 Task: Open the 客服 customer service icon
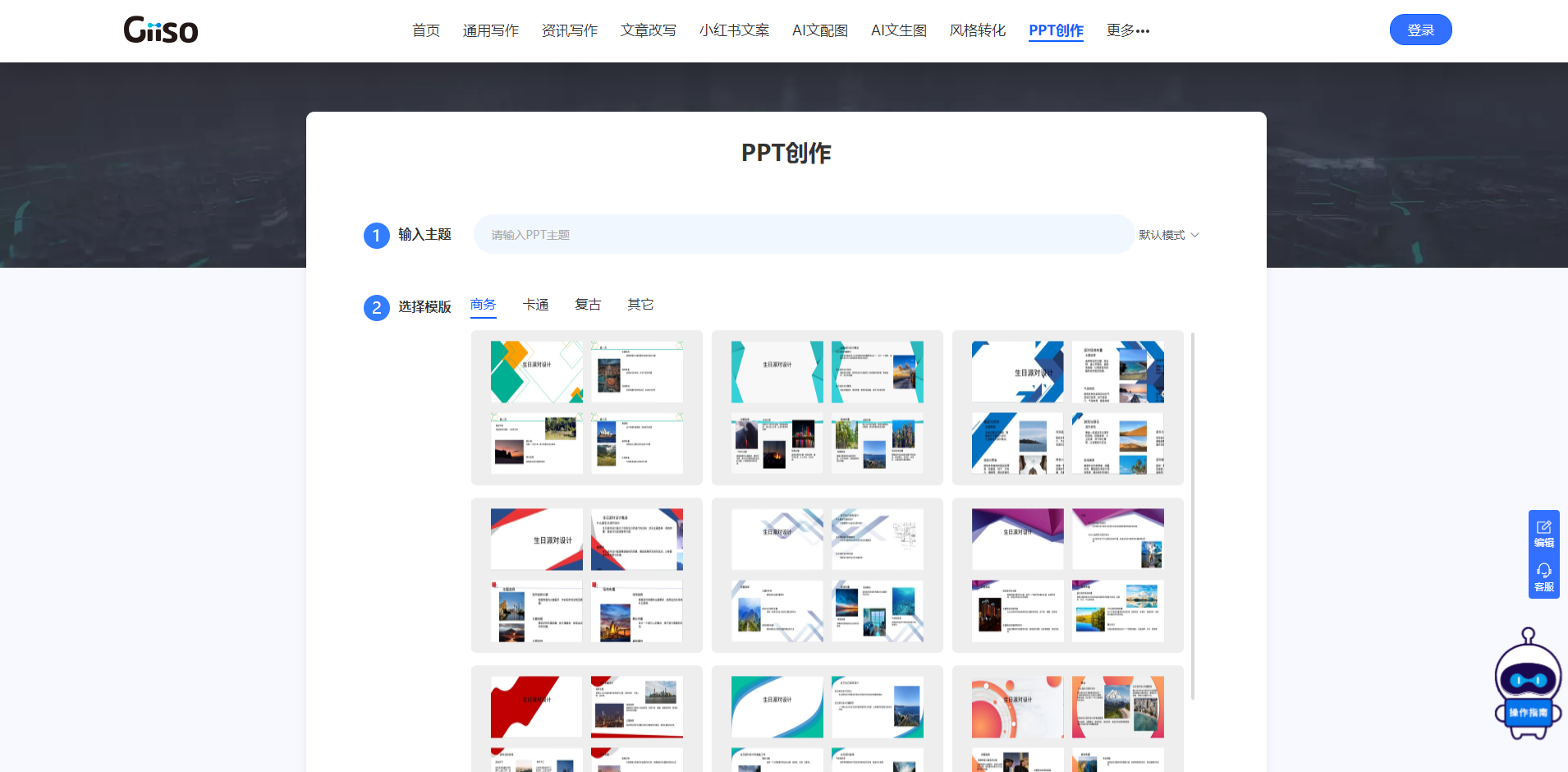1543,577
